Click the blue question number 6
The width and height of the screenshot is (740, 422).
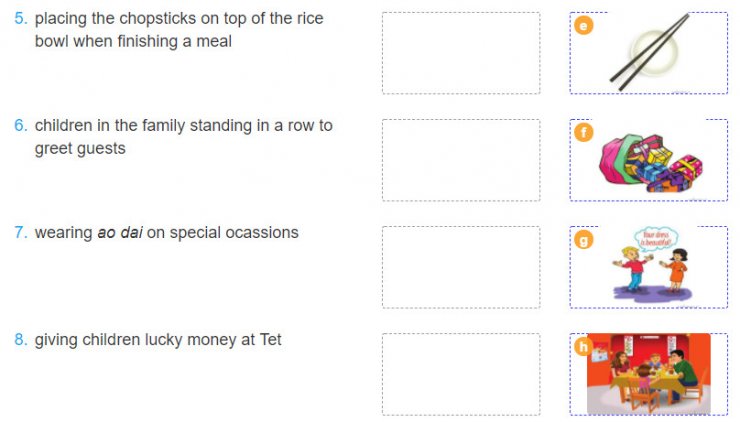point(20,126)
